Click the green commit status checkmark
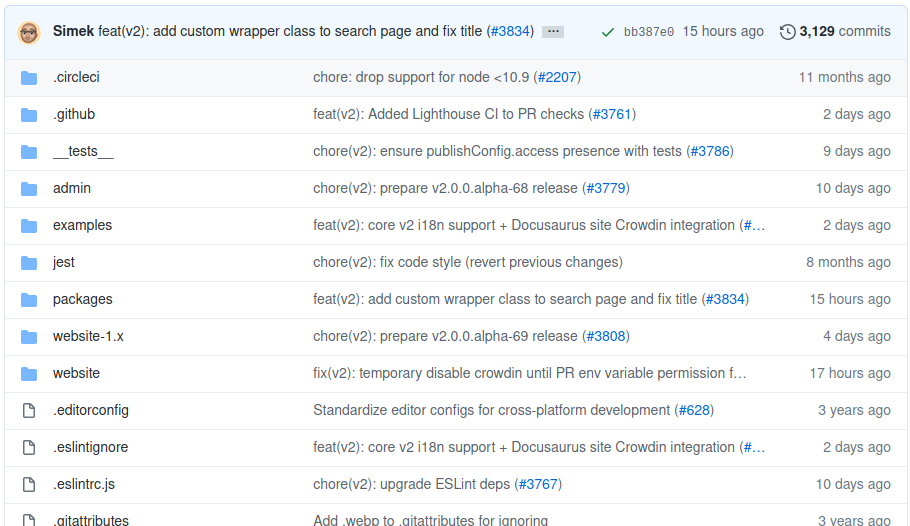This screenshot has height=526, width=910. (608, 32)
